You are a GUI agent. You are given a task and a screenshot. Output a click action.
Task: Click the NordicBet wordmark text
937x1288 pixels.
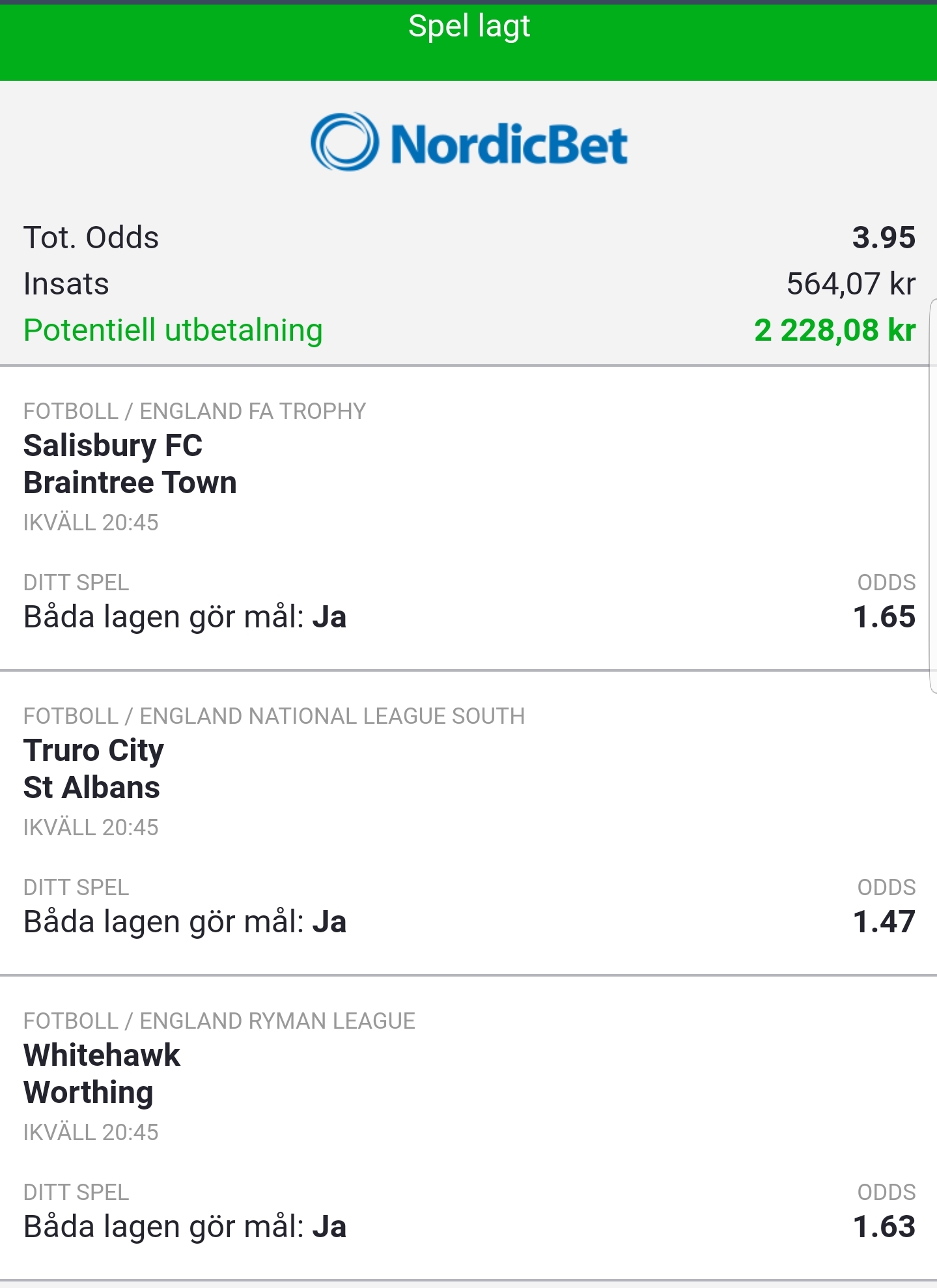tap(509, 145)
